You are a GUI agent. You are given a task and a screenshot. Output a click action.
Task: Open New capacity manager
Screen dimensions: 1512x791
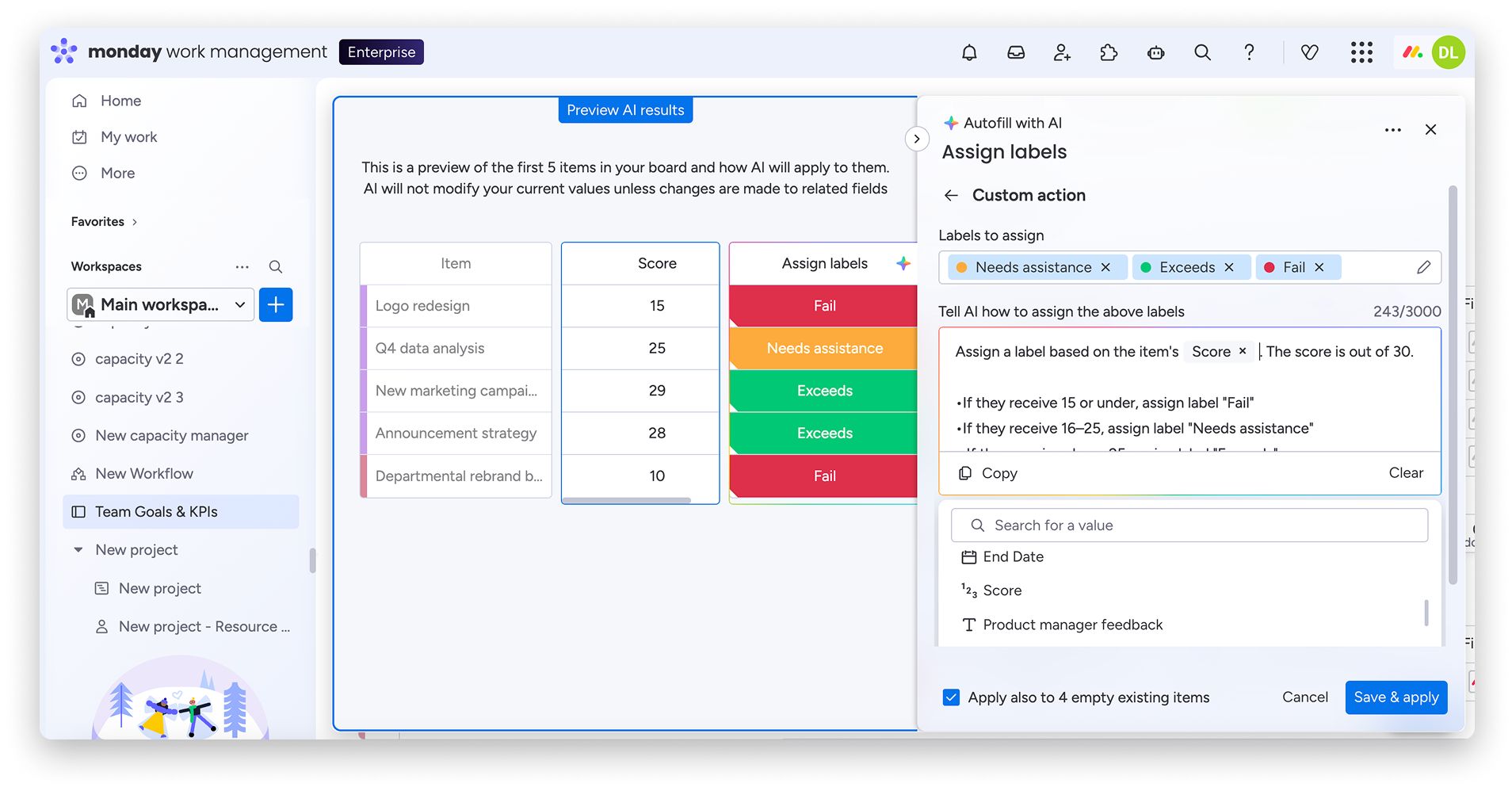172,435
